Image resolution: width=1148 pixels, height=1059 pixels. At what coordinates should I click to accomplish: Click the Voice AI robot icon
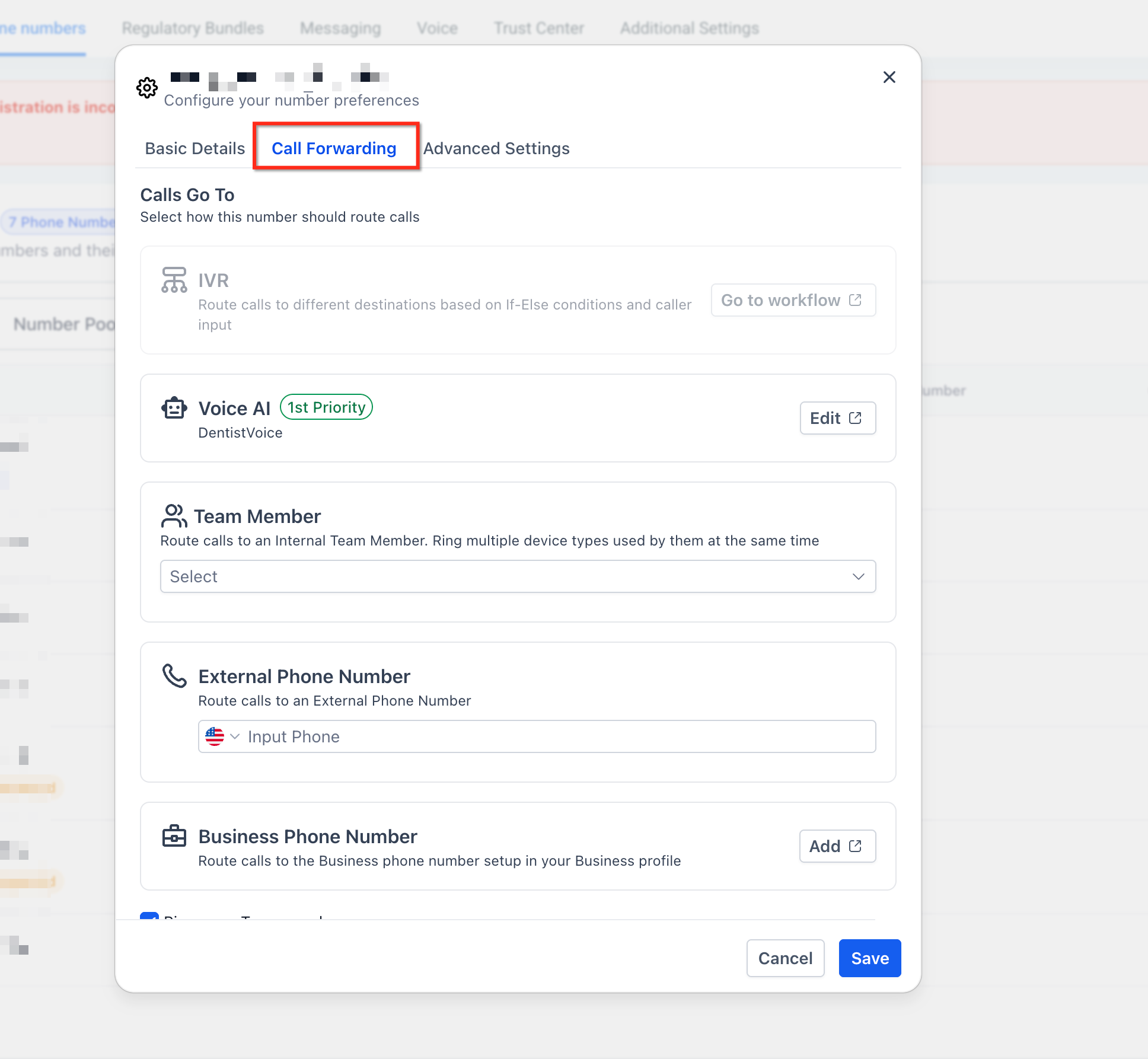pos(174,408)
